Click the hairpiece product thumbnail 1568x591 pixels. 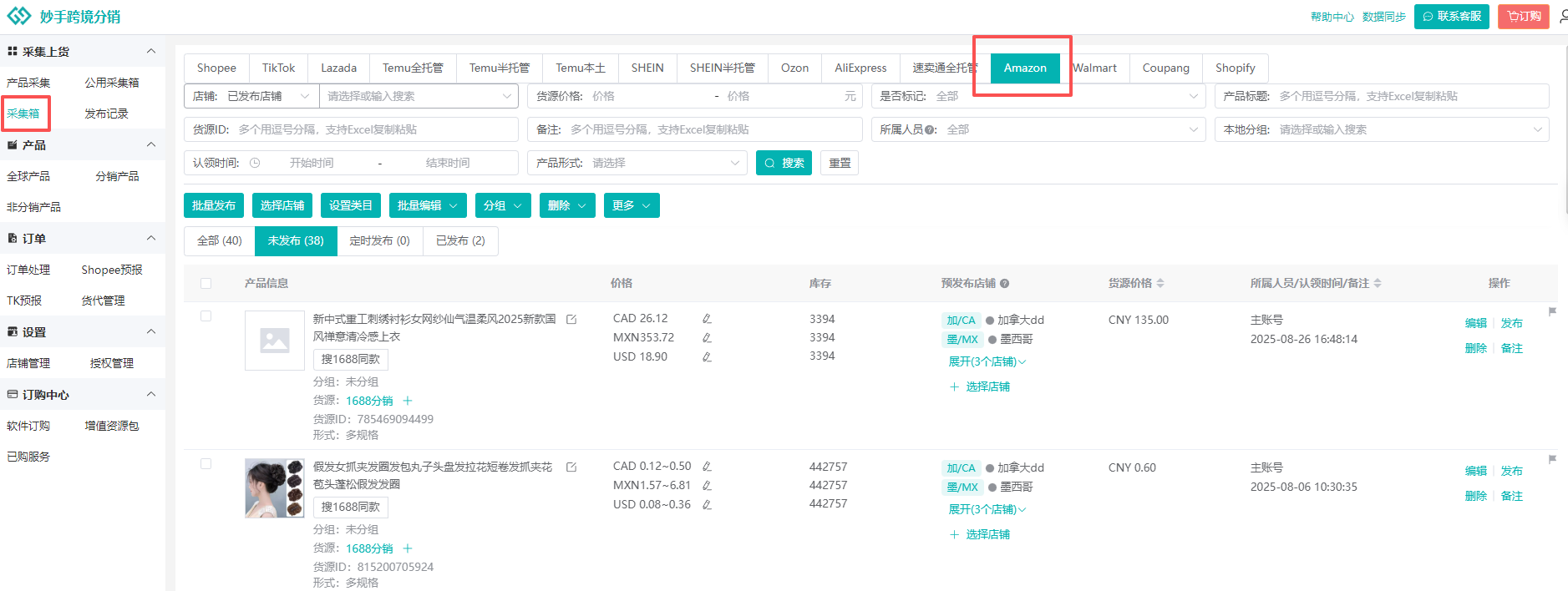274,488
